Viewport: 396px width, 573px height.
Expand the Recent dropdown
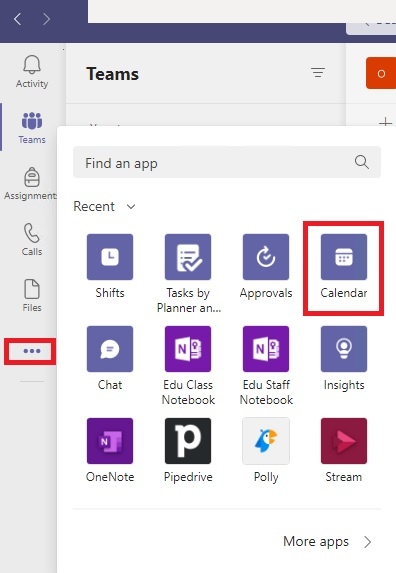pyautogui.click(x=104, y=206)
